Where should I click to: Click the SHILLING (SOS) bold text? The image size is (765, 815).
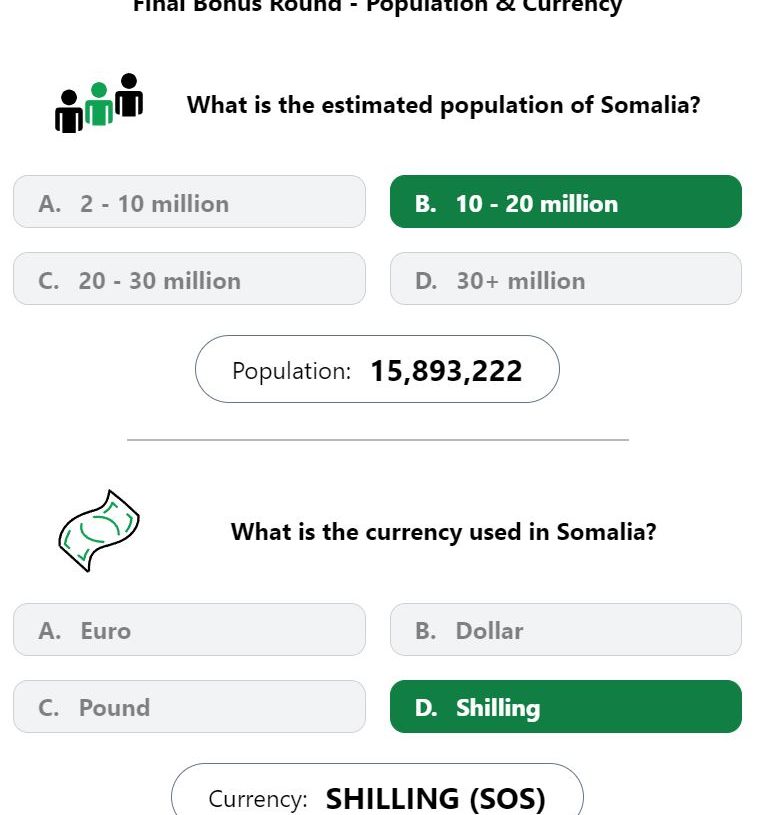pyautogui.click(x=436, y=799)
